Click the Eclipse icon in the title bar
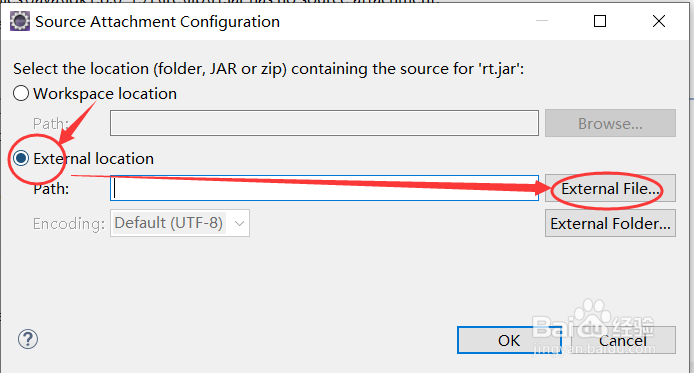 [20, 21]
